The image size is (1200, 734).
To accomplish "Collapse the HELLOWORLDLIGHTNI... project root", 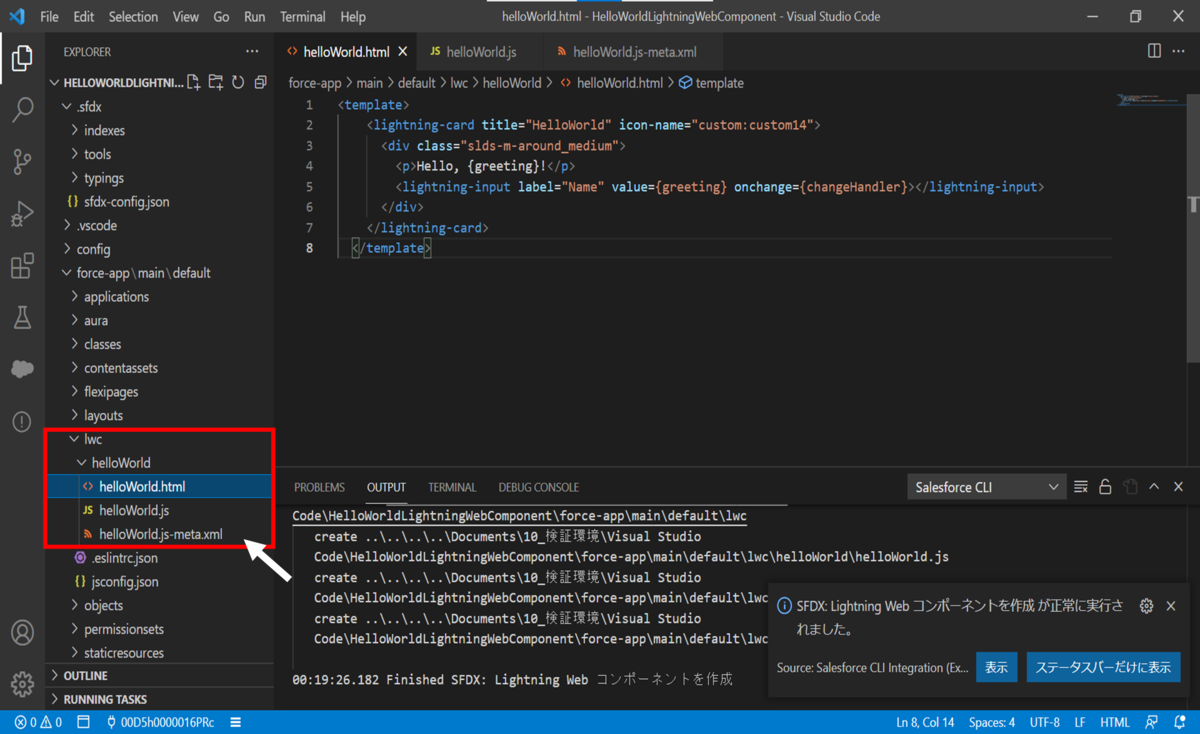I will (x=123, y=83).
